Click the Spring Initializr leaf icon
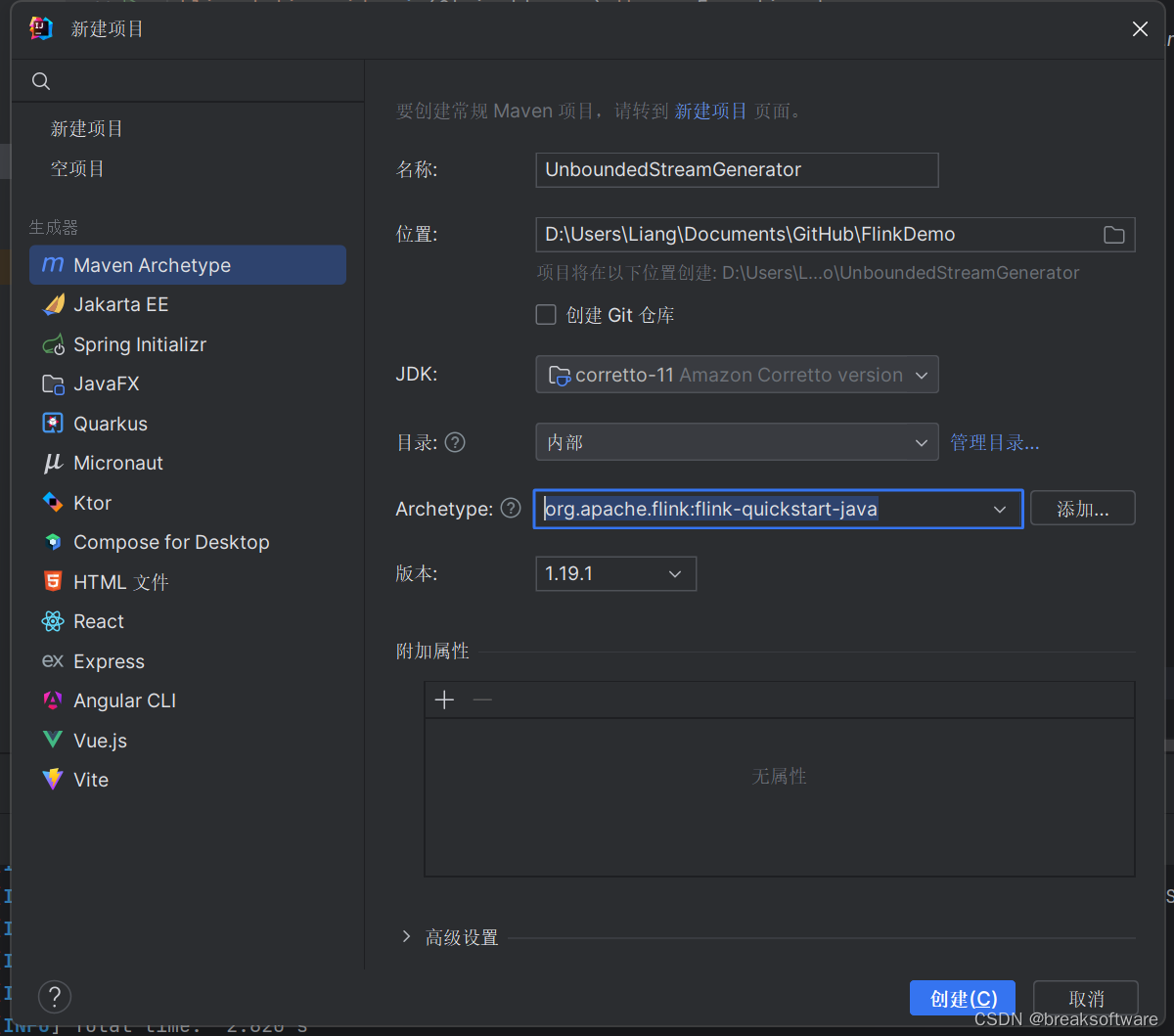Viewport: 1174px width, 1036px height. click(53, 344)
